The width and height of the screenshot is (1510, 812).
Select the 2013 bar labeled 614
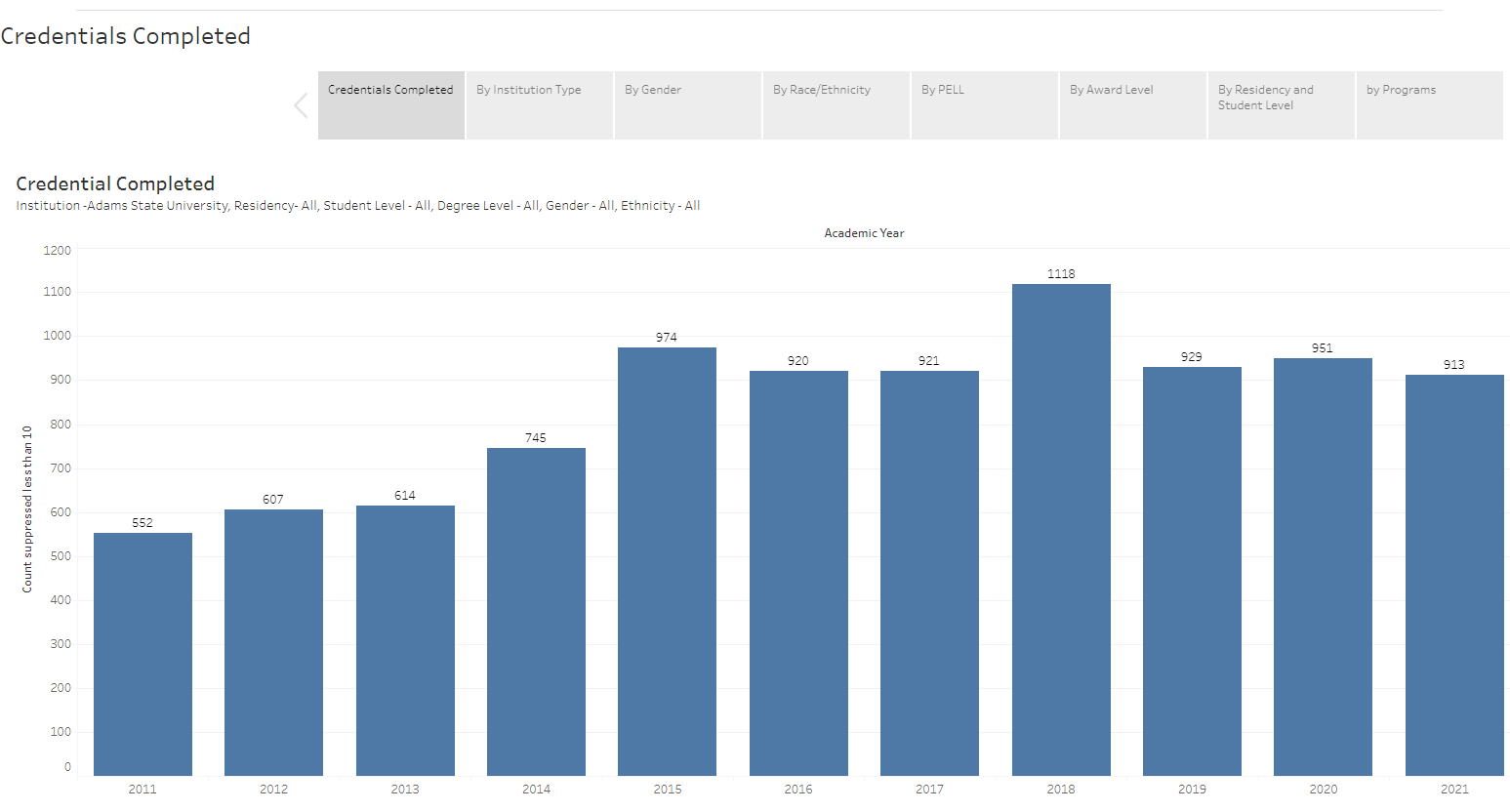(x=405, y=640)
